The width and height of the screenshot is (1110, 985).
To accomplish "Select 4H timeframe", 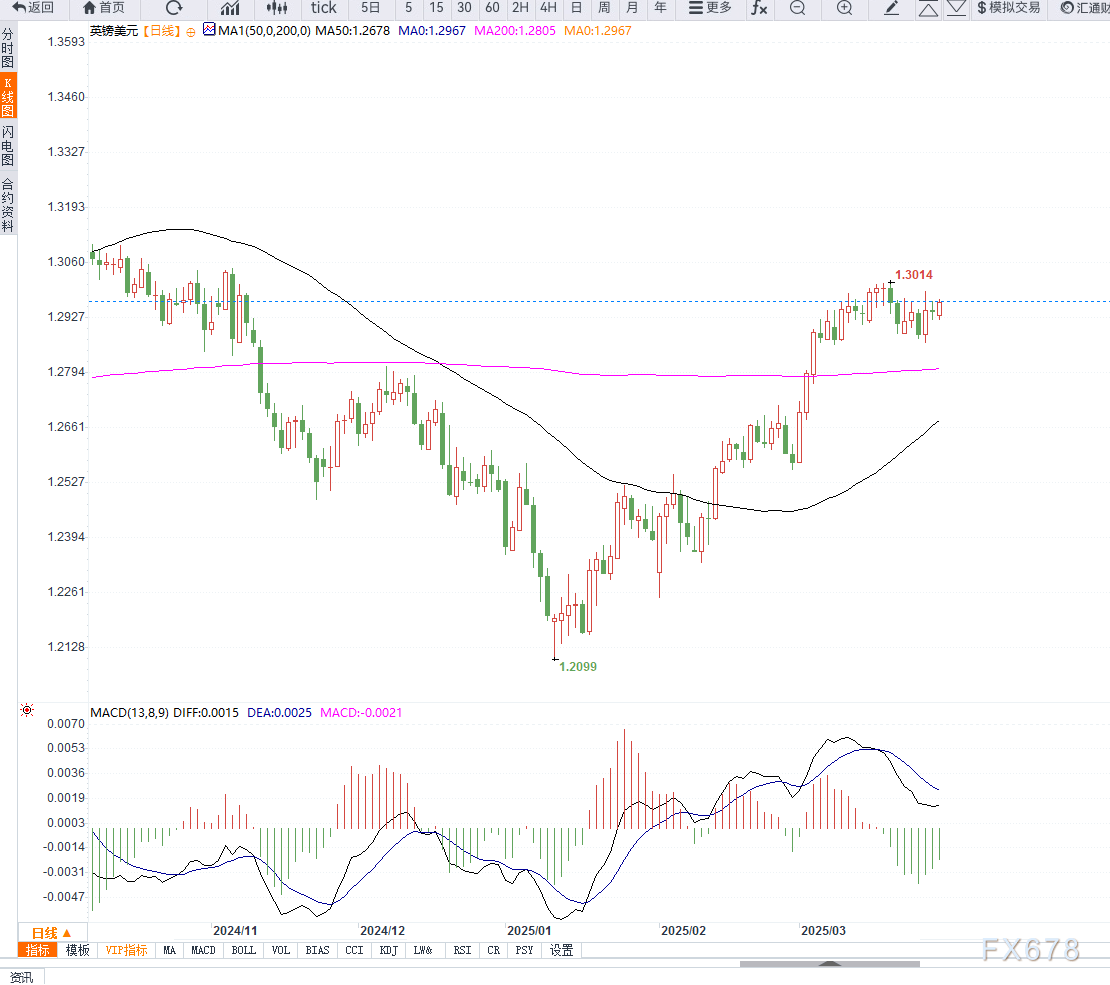I will coord(548,8).
